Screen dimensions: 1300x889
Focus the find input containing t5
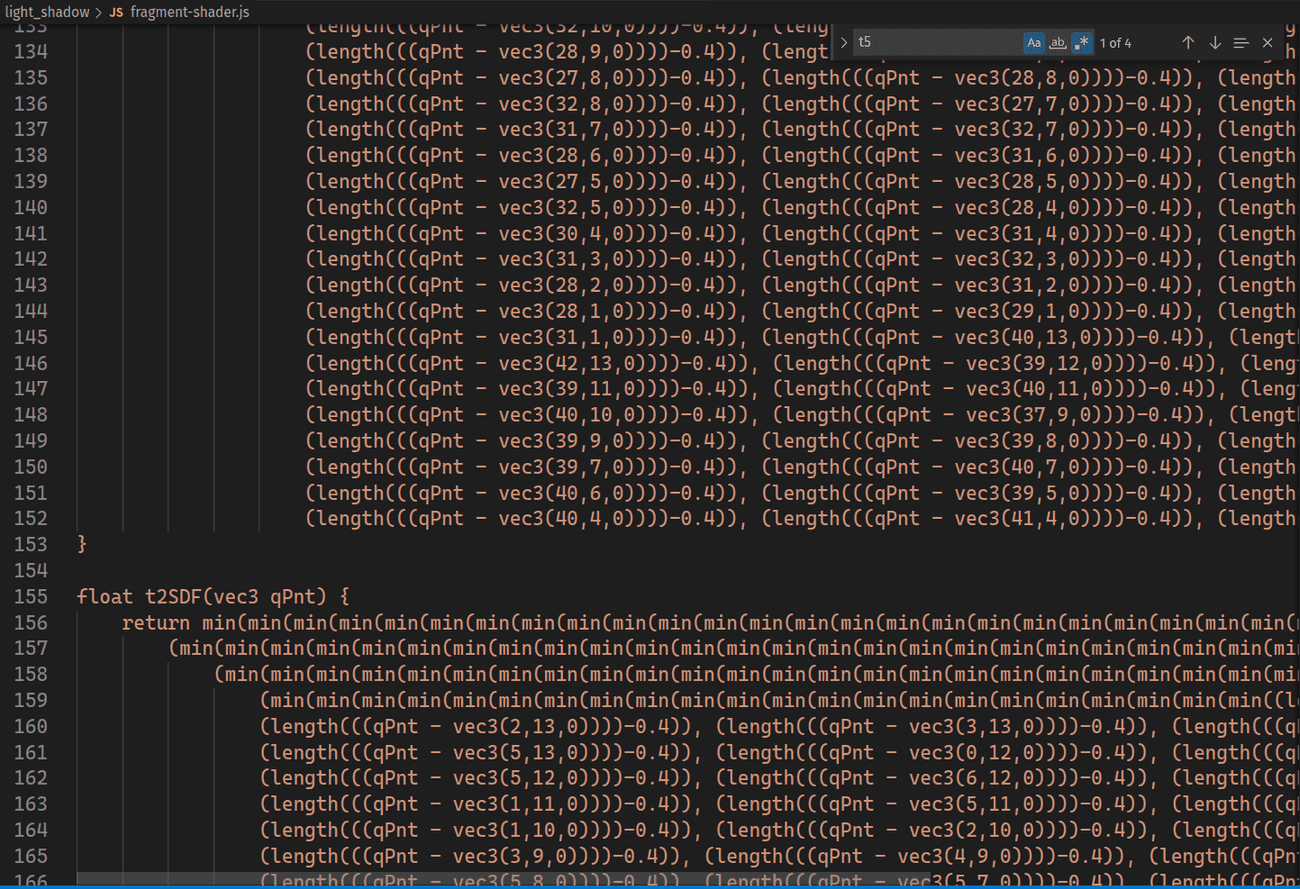point(935,43)
